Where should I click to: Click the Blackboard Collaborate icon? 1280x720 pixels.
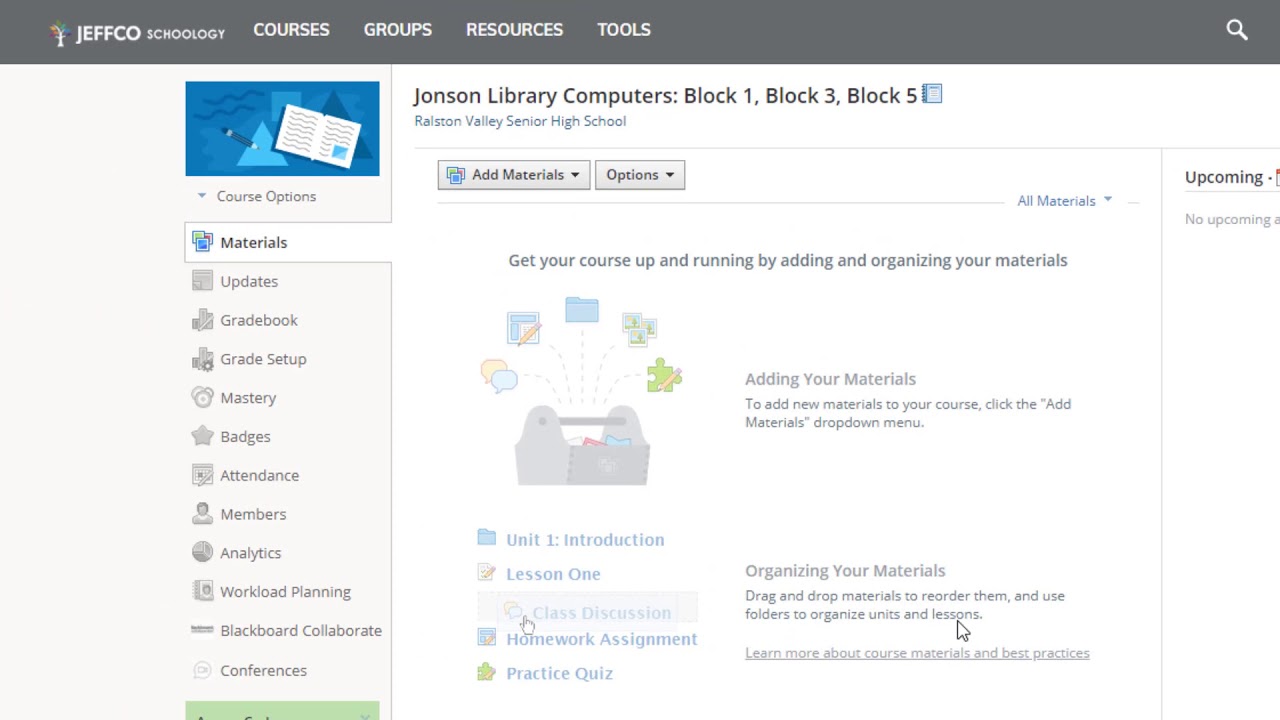click(203, 630)
